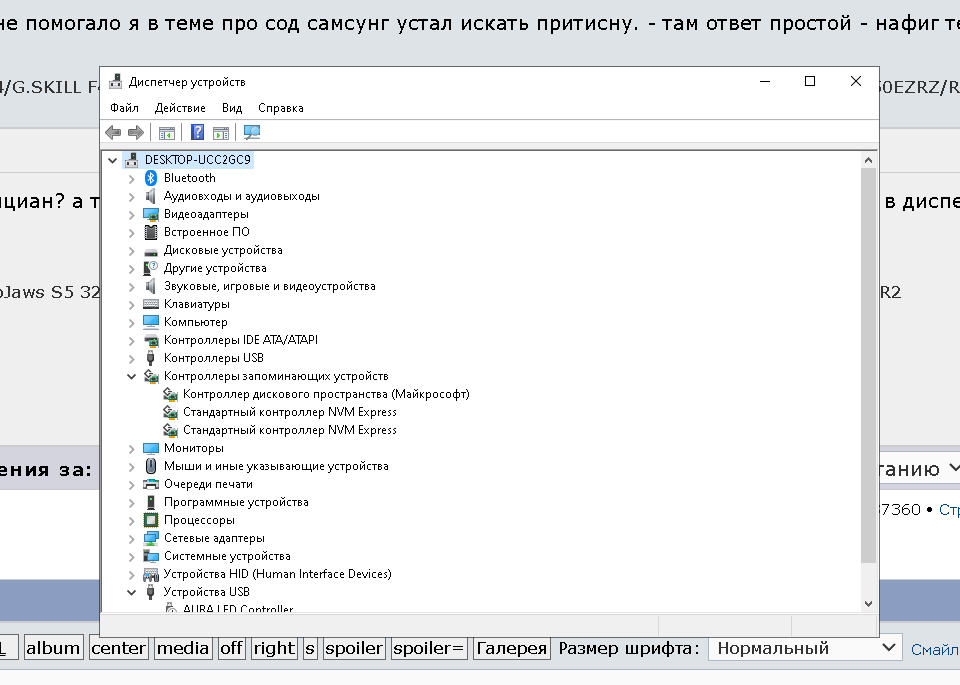Select the DESKTOP-UCC2GC9 computer name

pos(198,160)
